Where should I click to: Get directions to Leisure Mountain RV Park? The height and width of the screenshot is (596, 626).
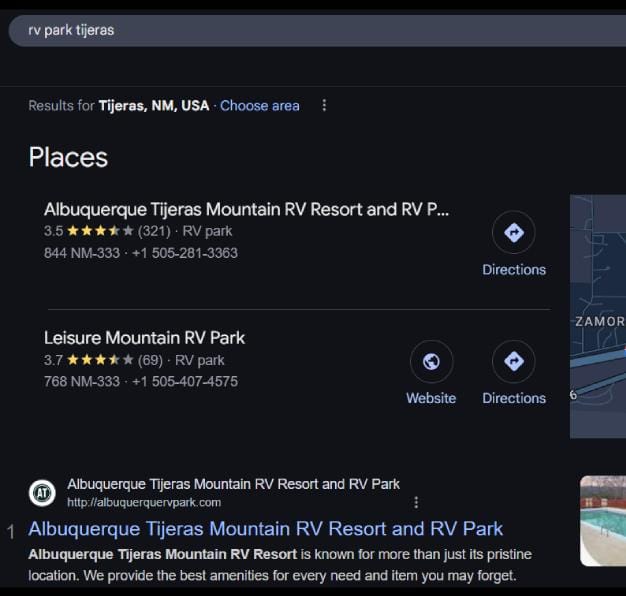coord(513,361)
